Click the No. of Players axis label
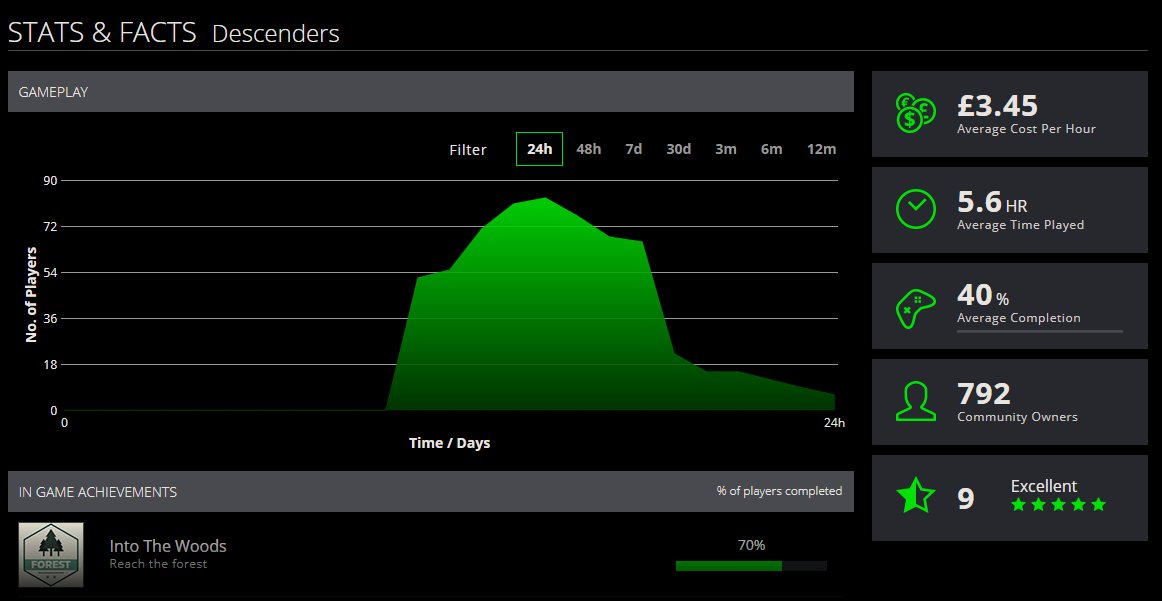The image size is (1162, 601). click(31, 295)
